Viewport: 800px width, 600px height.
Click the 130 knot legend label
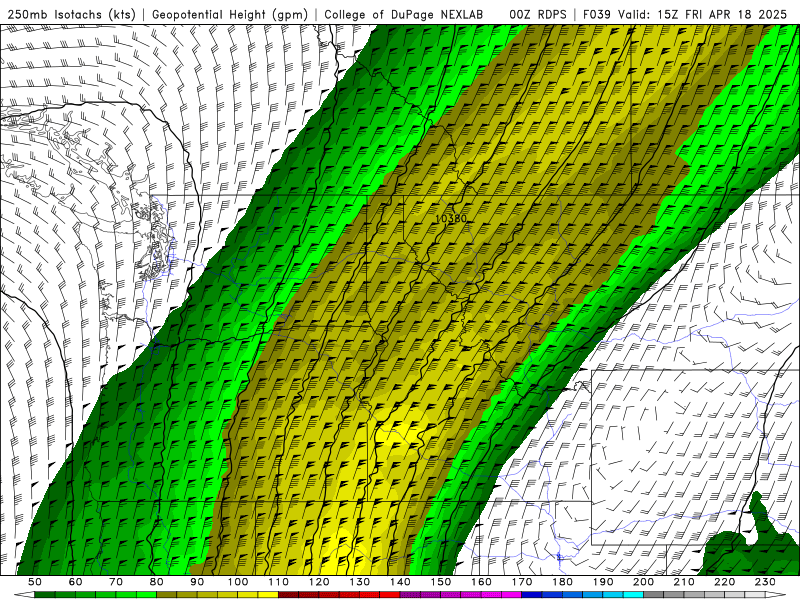point(360,582)
